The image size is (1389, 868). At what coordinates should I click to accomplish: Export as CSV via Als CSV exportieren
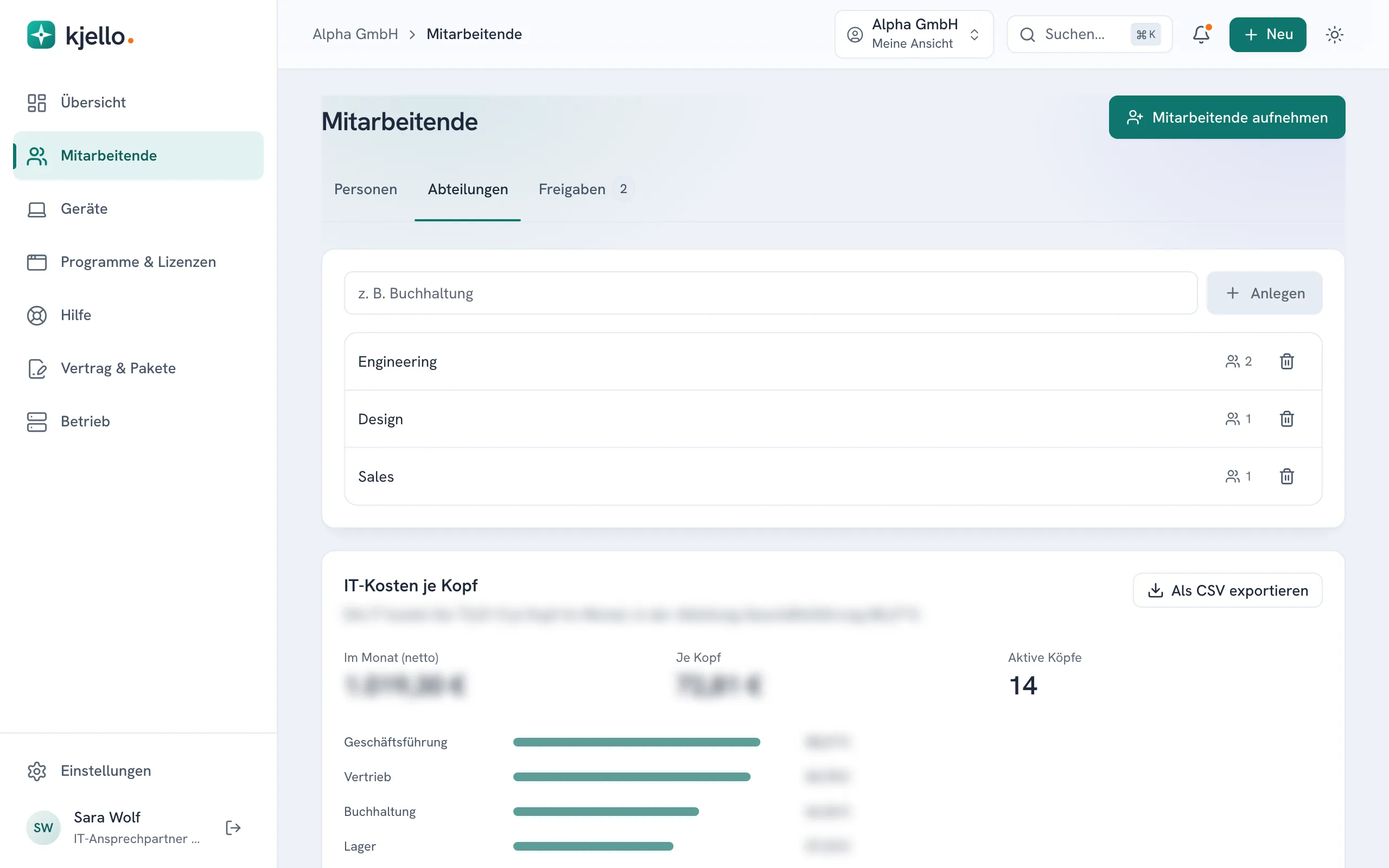pyautogui.click(x=1227, y=590)
